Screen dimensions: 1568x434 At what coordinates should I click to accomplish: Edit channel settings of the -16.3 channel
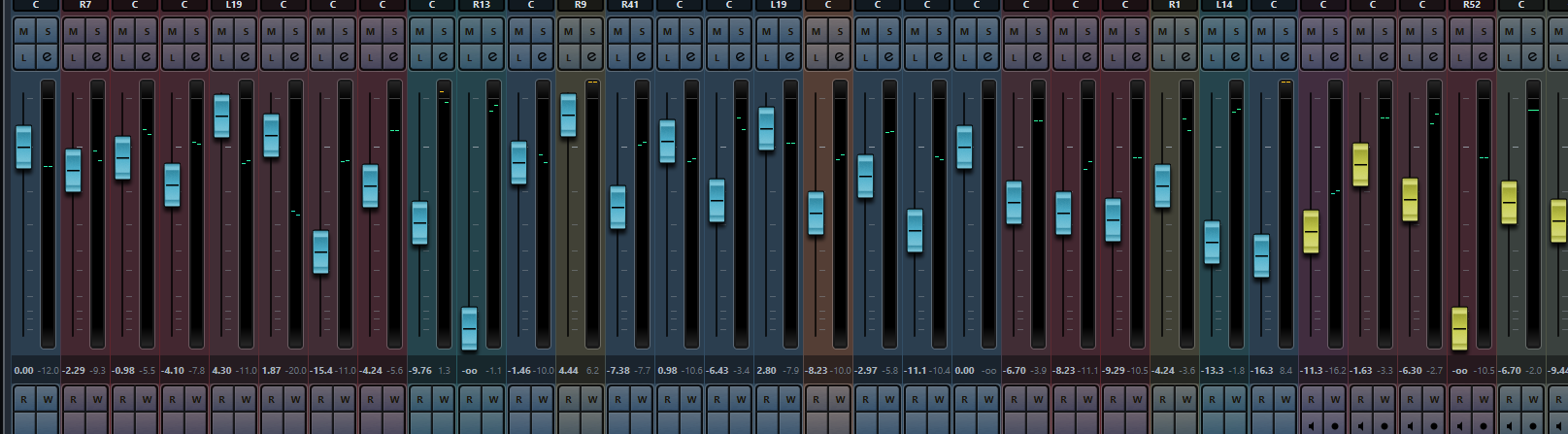(x=1285, y=57)
